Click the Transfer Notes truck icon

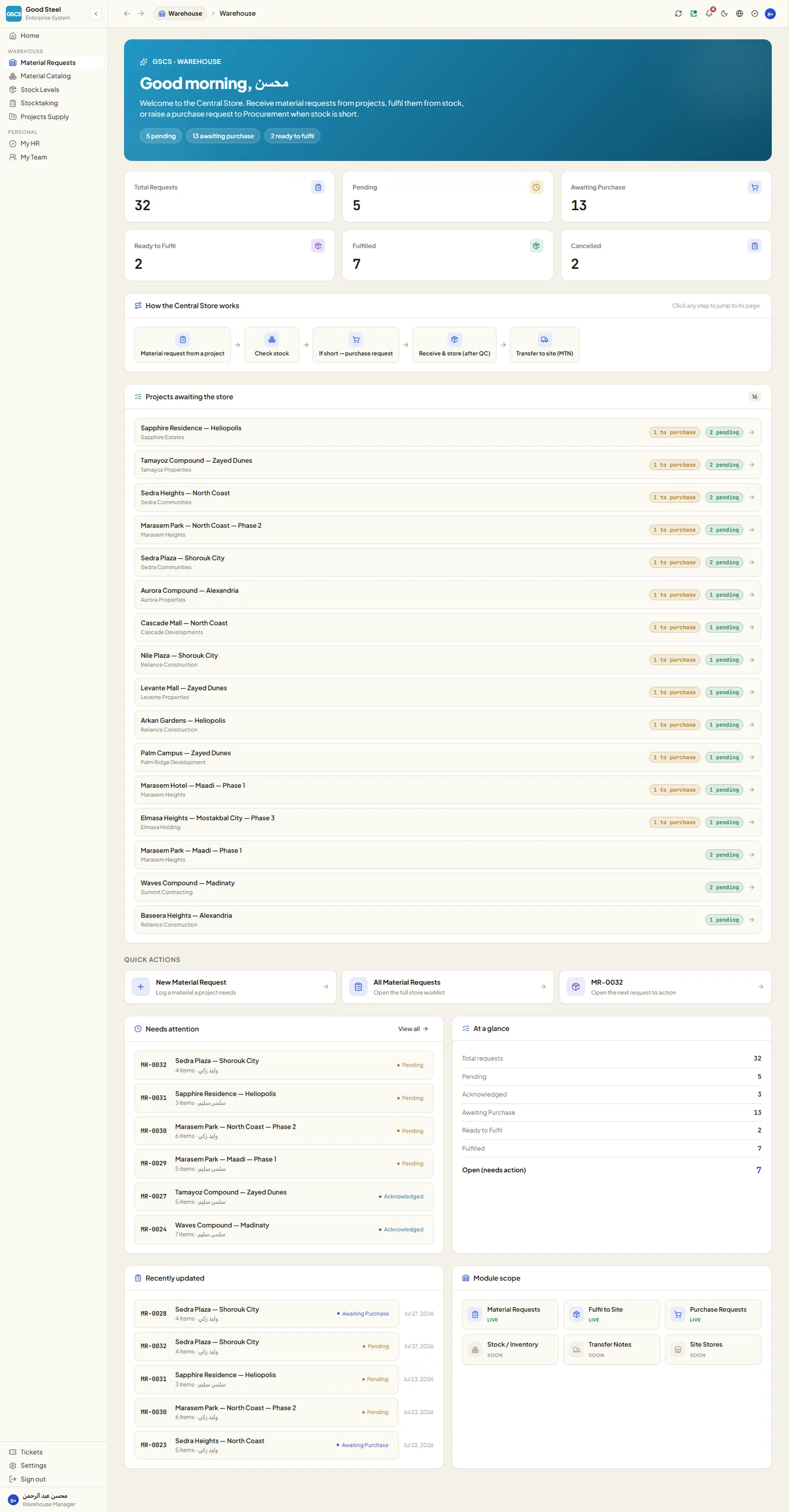click(576, 1349)
